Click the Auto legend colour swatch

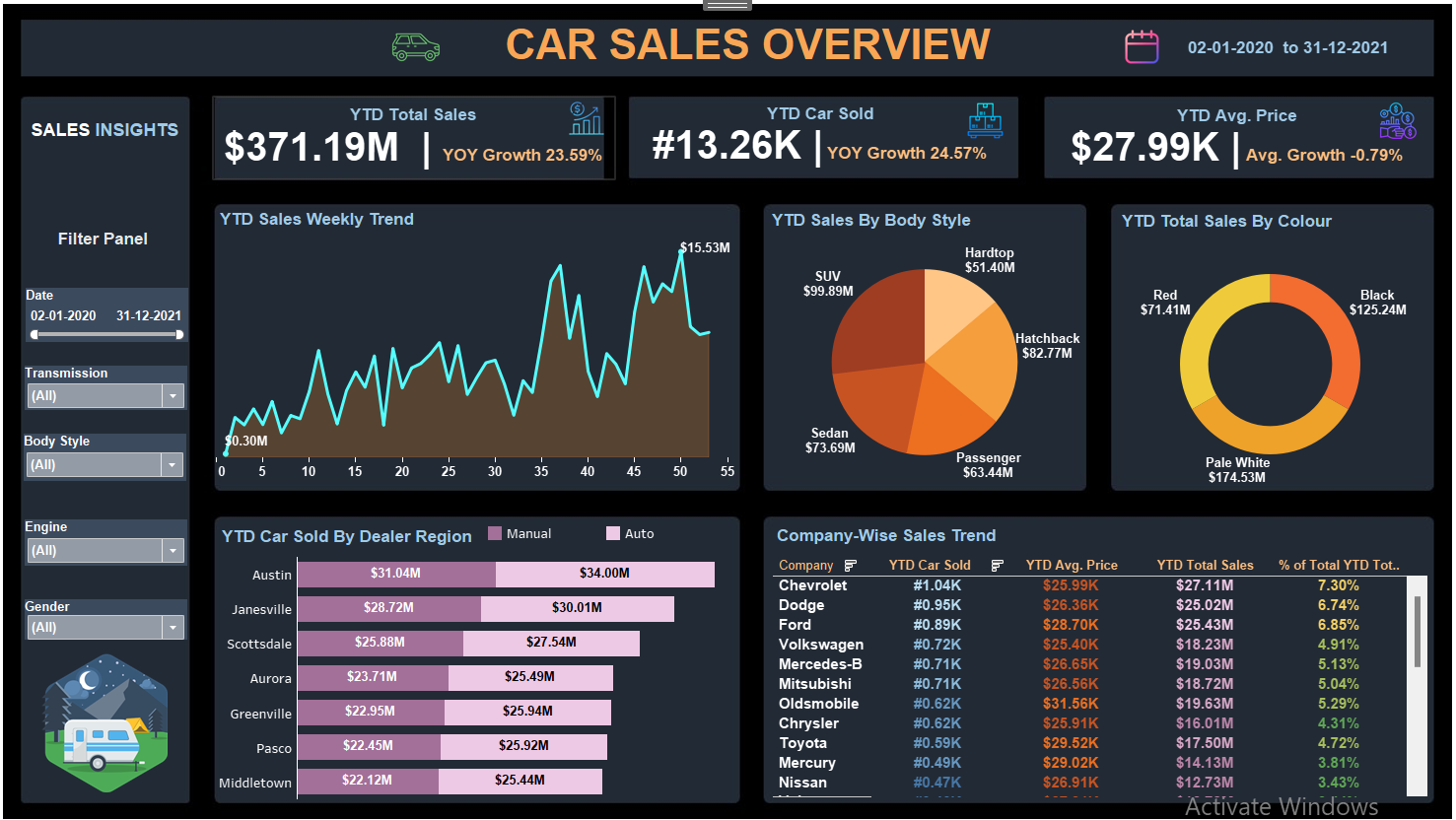point(613,533)
